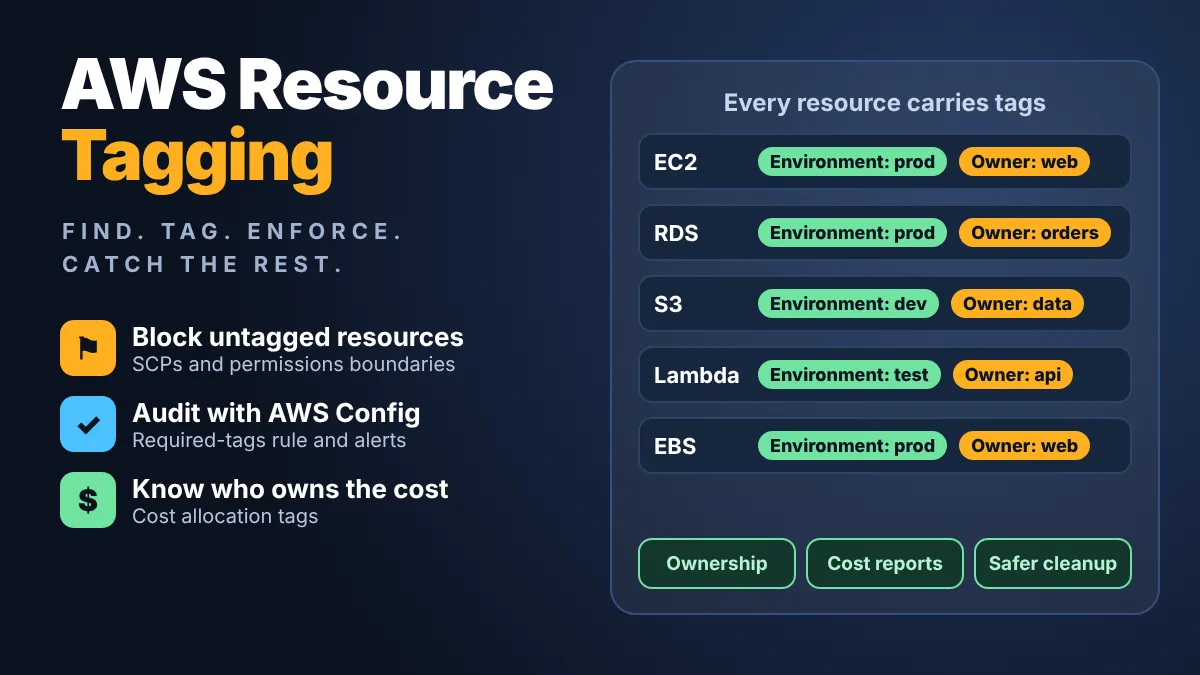Click the Environment: dev tag
This screenshot has height=675, width=1200.
[x=848, y=304]
